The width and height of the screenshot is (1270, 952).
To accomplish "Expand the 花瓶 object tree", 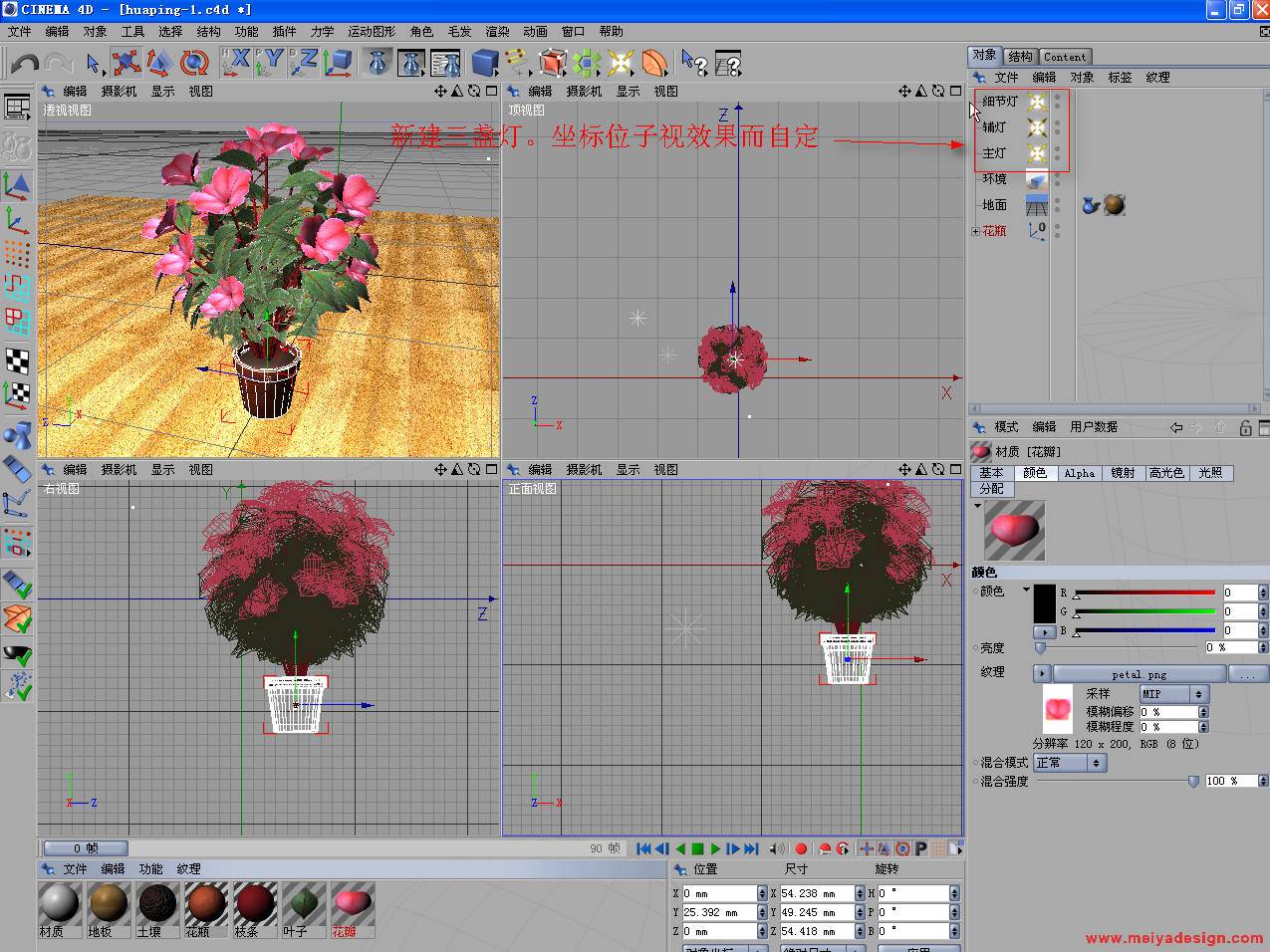I will (976, 231).
